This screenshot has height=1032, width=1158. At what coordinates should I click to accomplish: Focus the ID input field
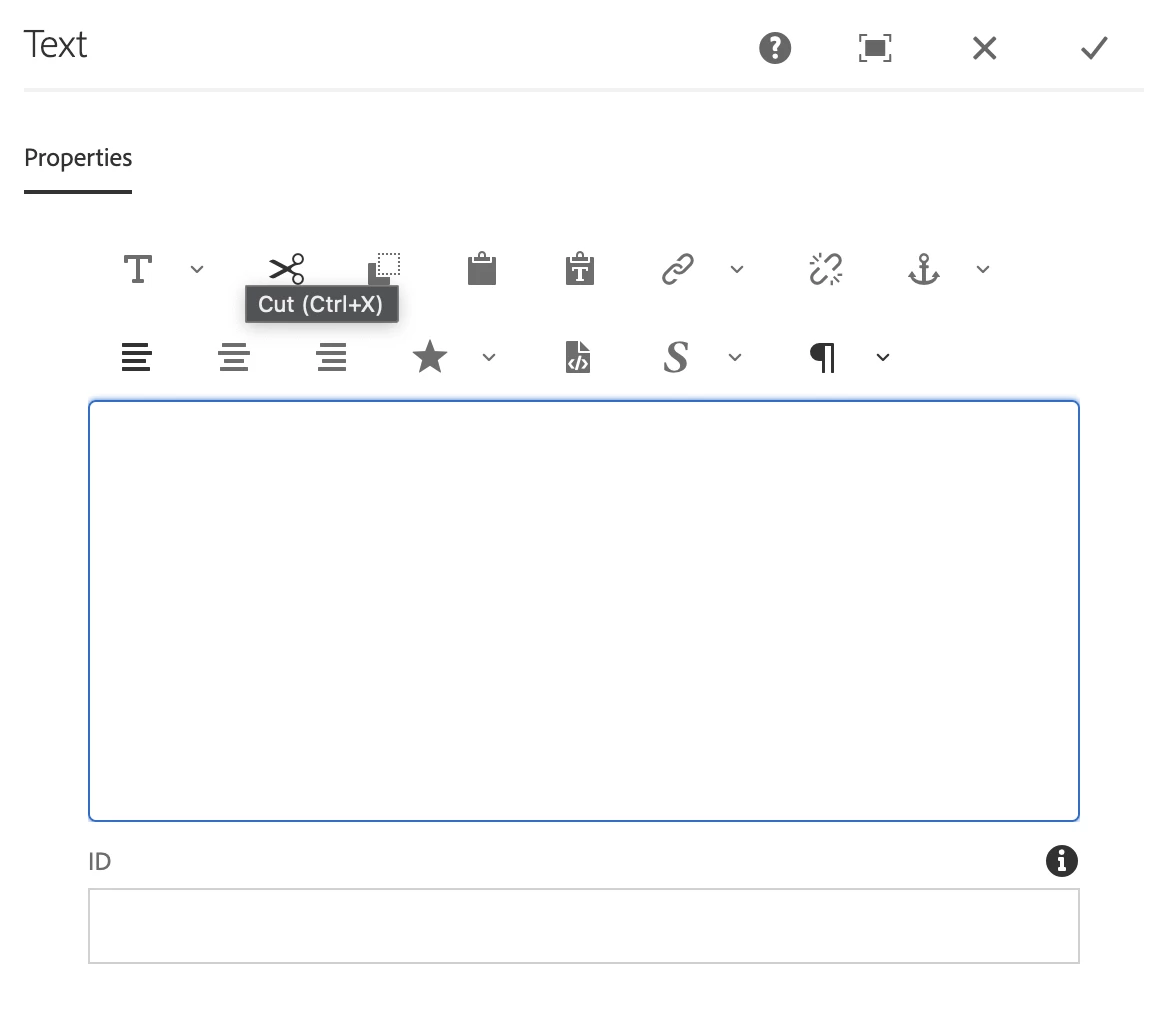pyautogui.click(x=583, y=926)
